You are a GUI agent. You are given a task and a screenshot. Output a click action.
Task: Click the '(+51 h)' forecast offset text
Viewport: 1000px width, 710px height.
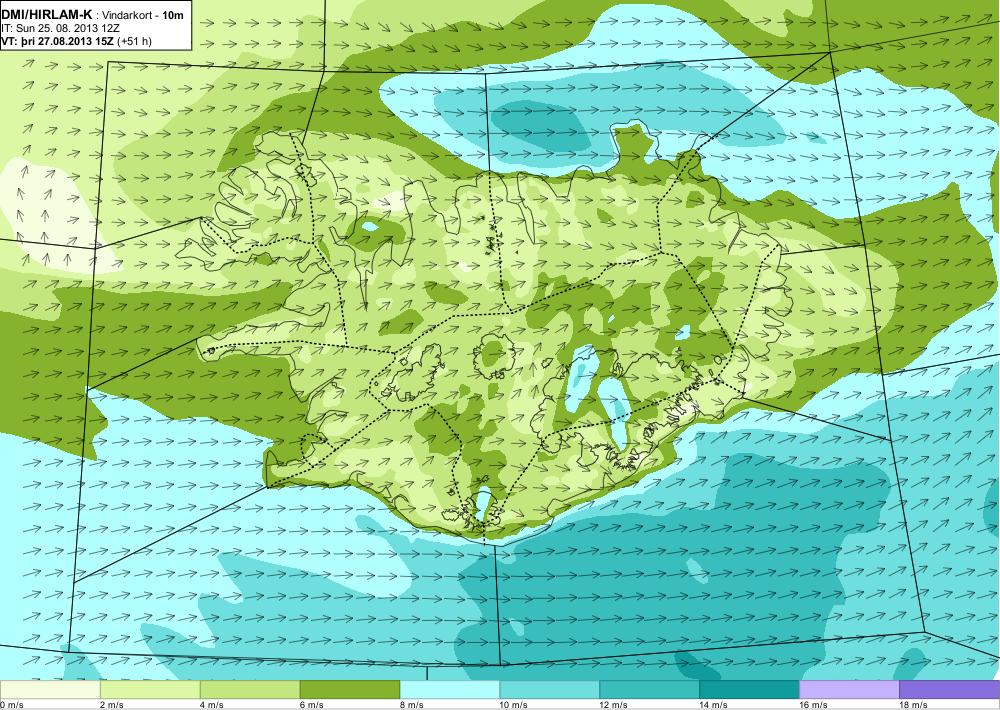pos(136,41)
